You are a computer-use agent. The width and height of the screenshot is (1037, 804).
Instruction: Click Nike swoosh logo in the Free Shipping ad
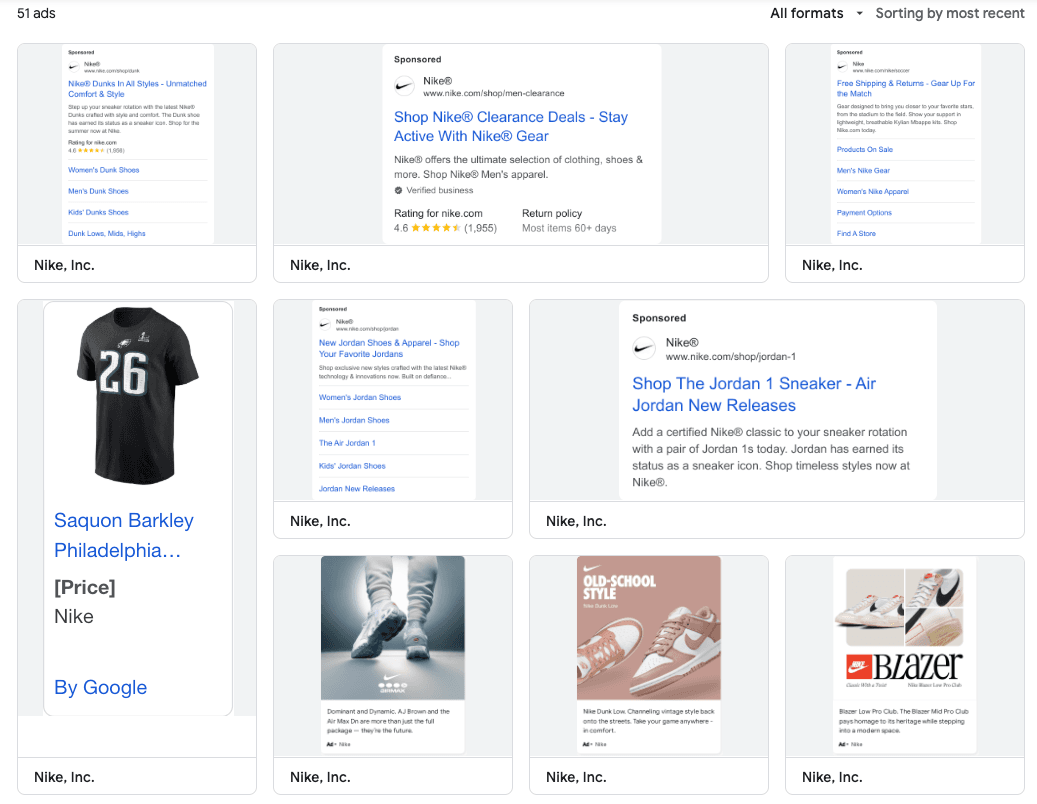[x=843, y=67]
